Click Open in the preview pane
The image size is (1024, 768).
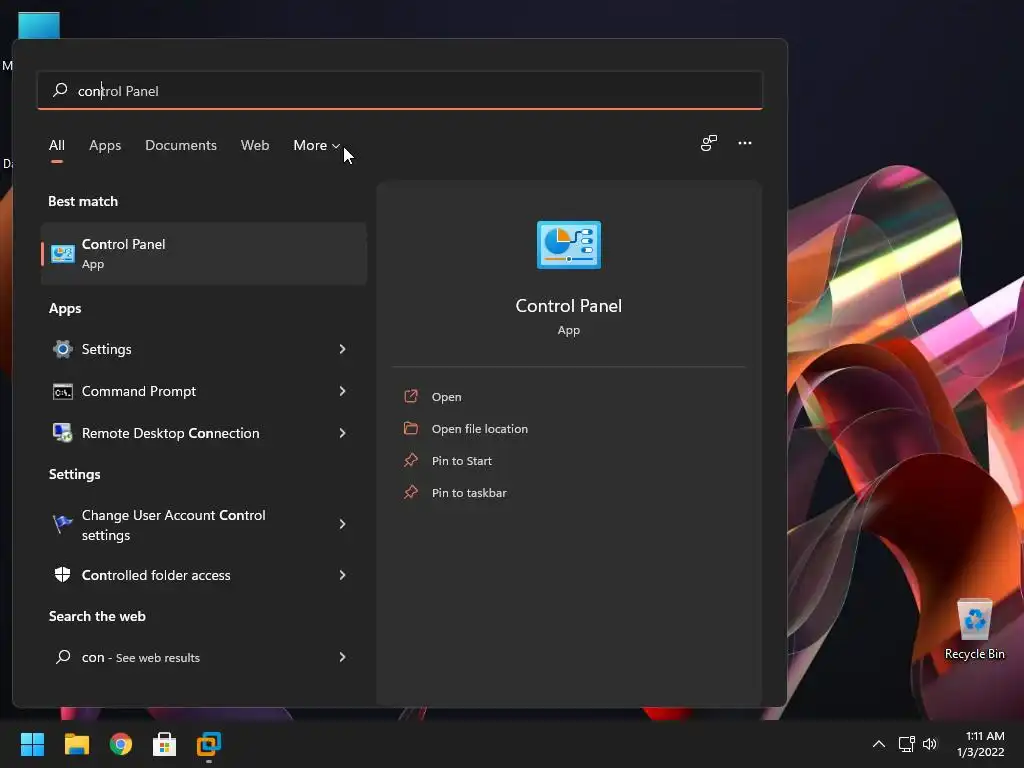[x=447, y=397]
